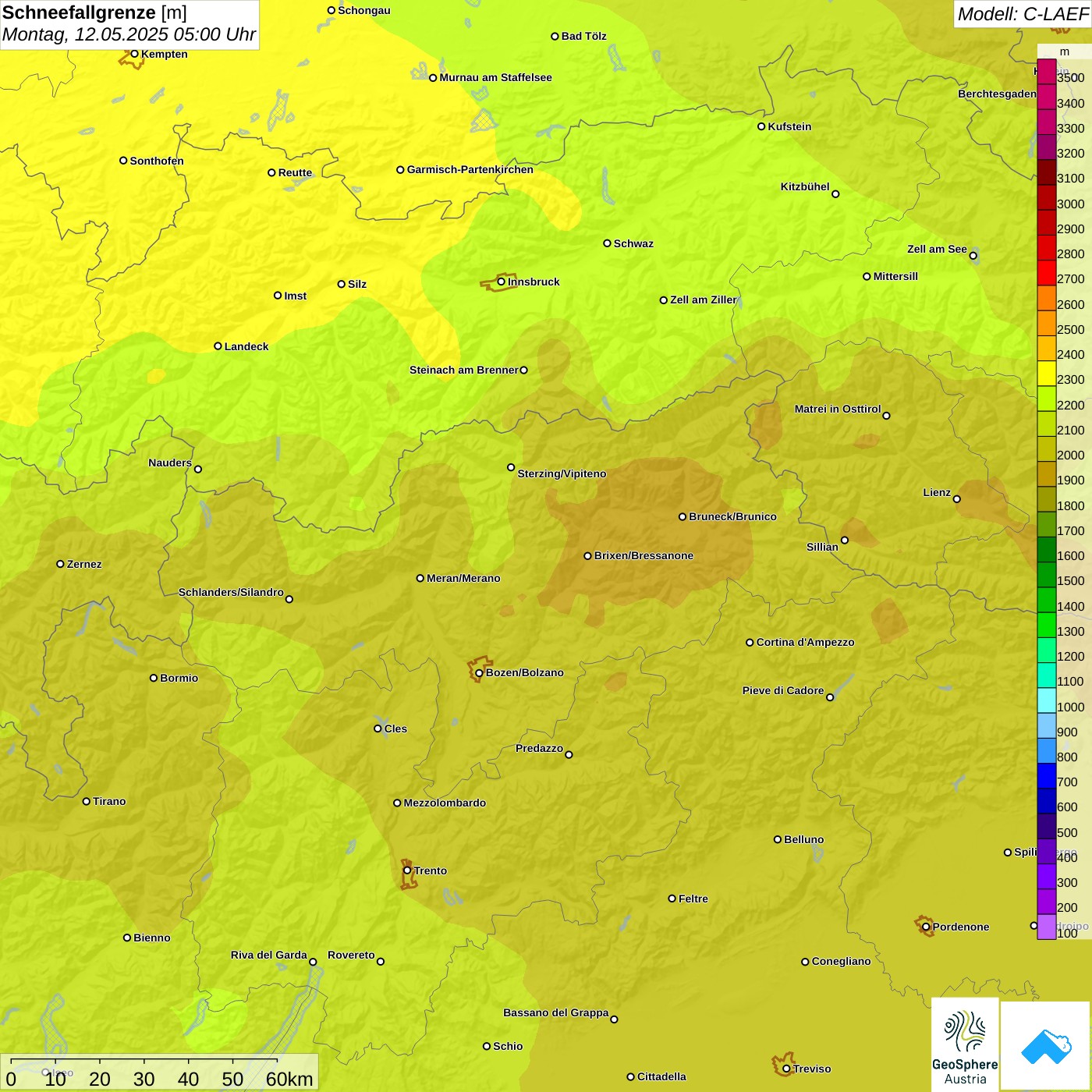
Task: Click the Bormio location dot
Action: point(154,678)
